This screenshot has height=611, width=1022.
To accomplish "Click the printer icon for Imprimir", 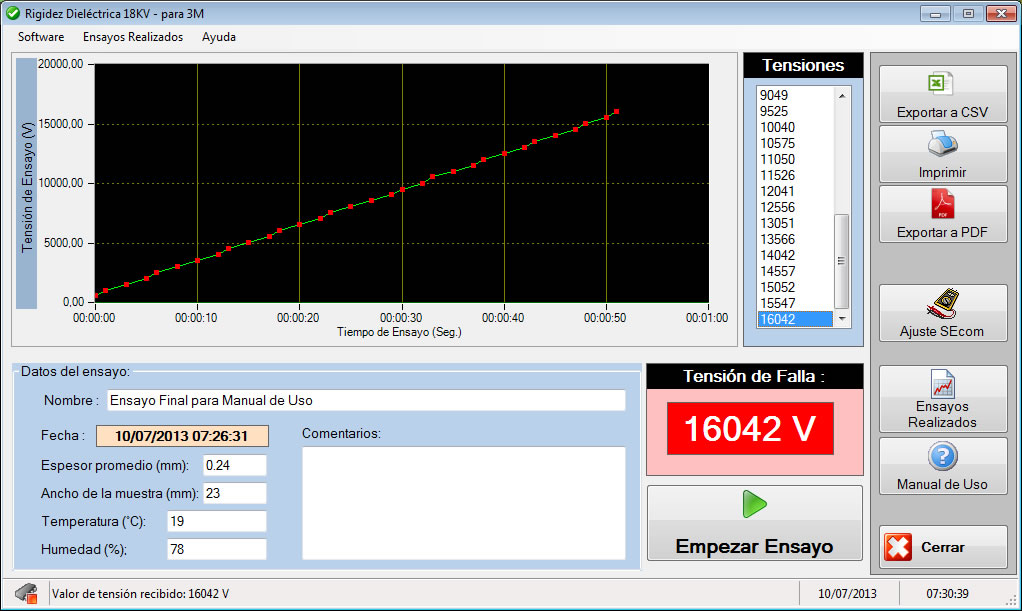I will click(942, 146).
